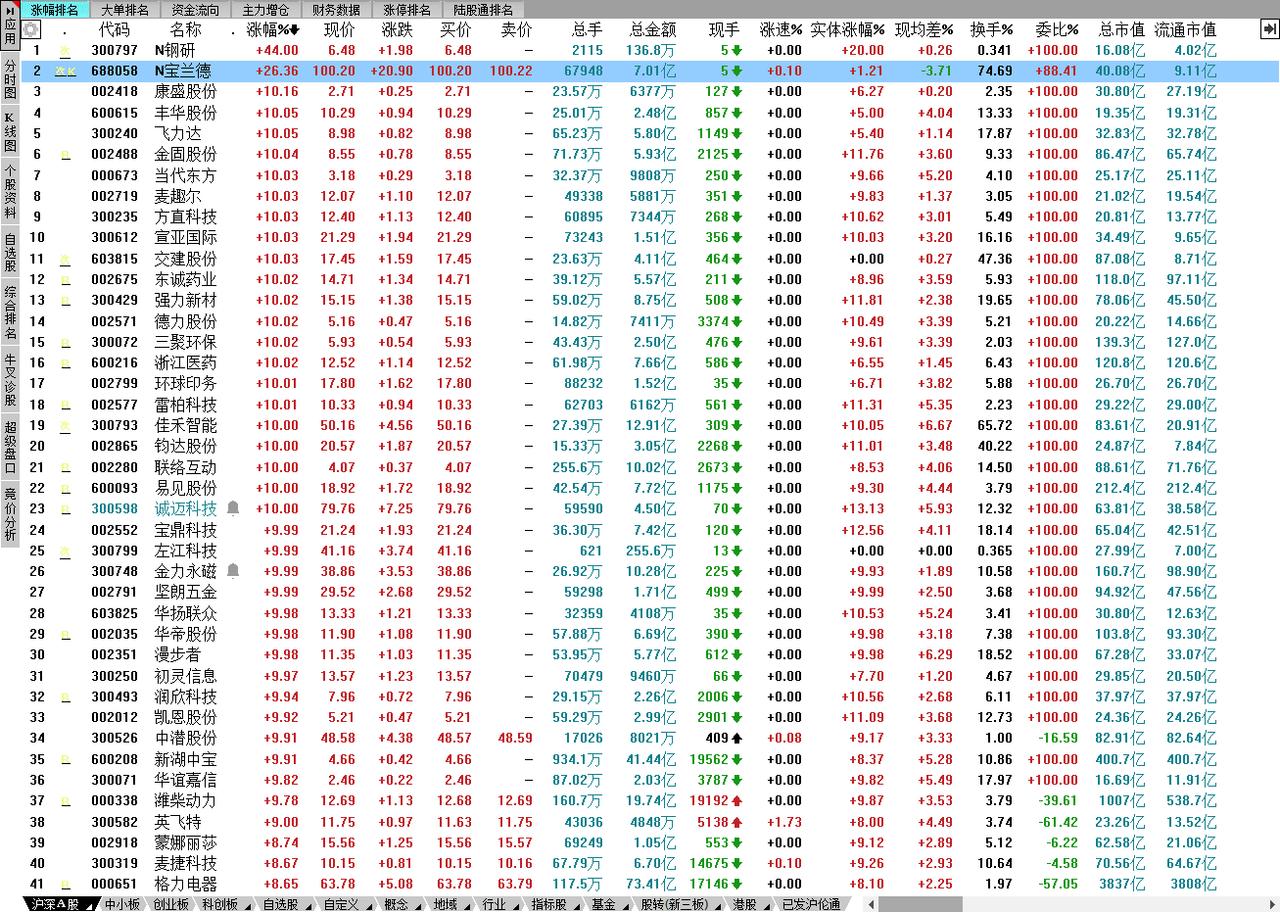Select the 新湖中宝 stock name

pyautogui.click(x=186, y=760)
